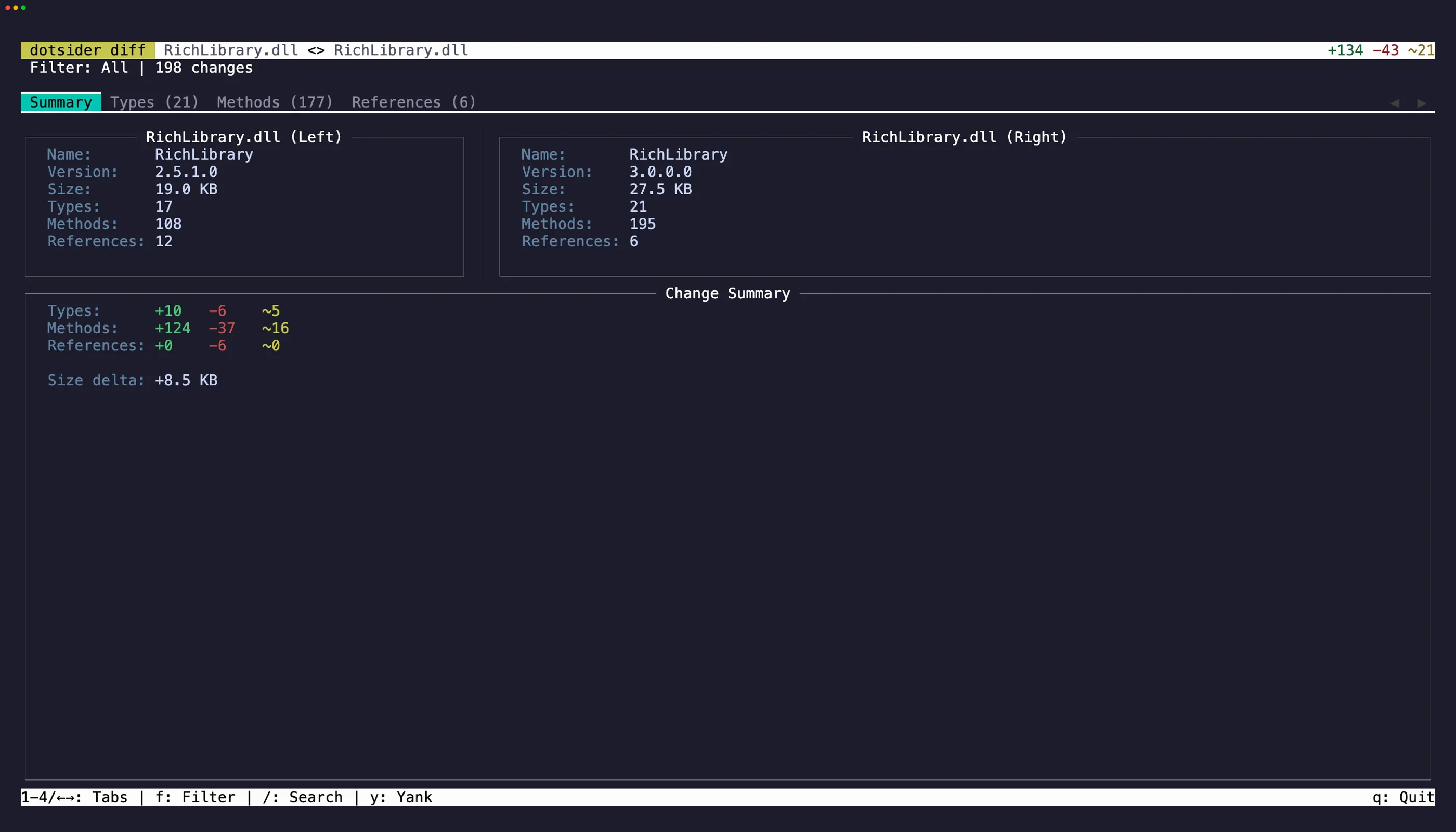1456x832 pixels.
Task: Click the red -43 removals counter
Action: click(x=1386, y=50)
